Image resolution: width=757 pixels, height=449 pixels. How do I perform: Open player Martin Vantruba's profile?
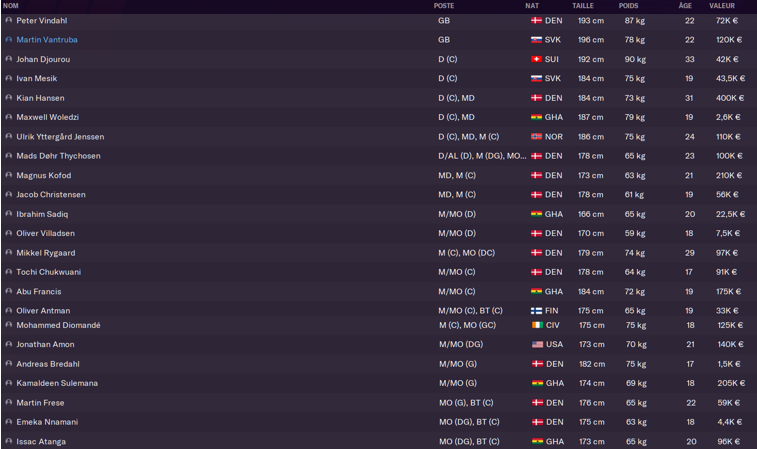(x=47, y=40)
